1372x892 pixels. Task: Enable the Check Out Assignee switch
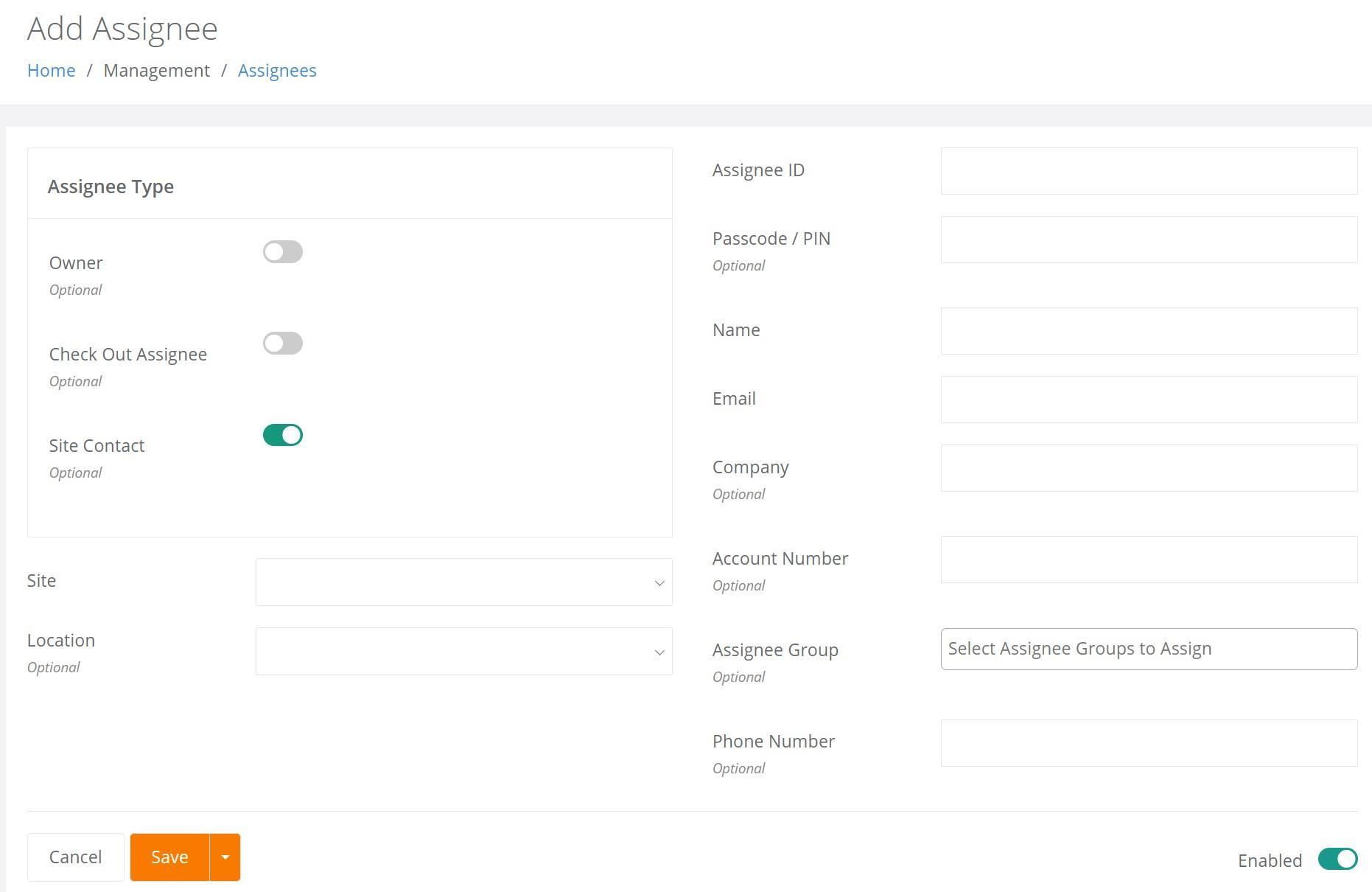coord(283,344)
